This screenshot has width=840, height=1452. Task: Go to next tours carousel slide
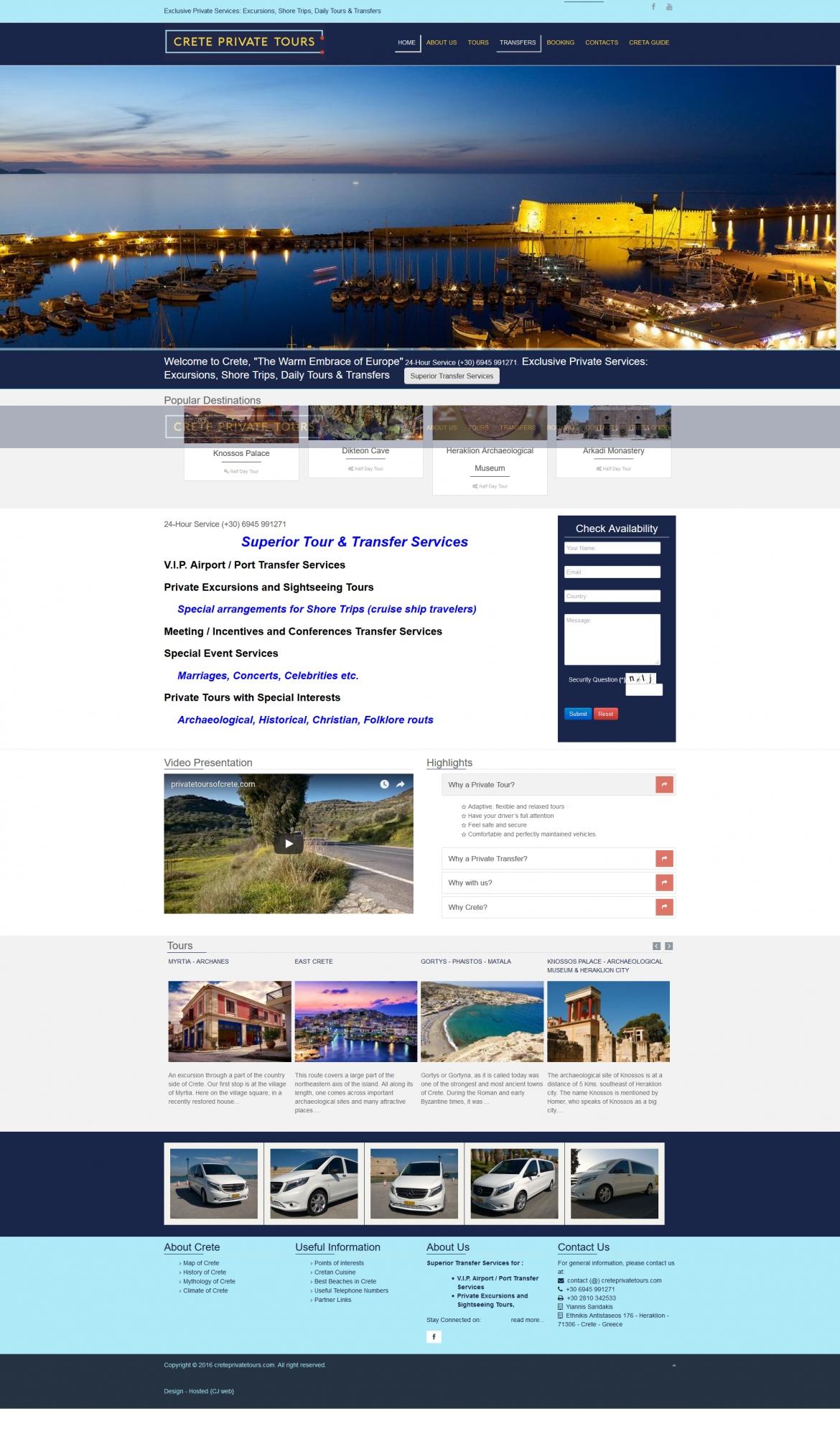pos(669,946)
